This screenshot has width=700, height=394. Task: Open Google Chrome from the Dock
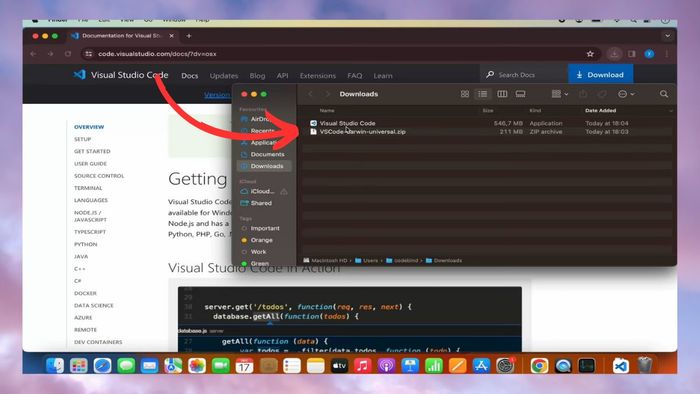point(539,366)
